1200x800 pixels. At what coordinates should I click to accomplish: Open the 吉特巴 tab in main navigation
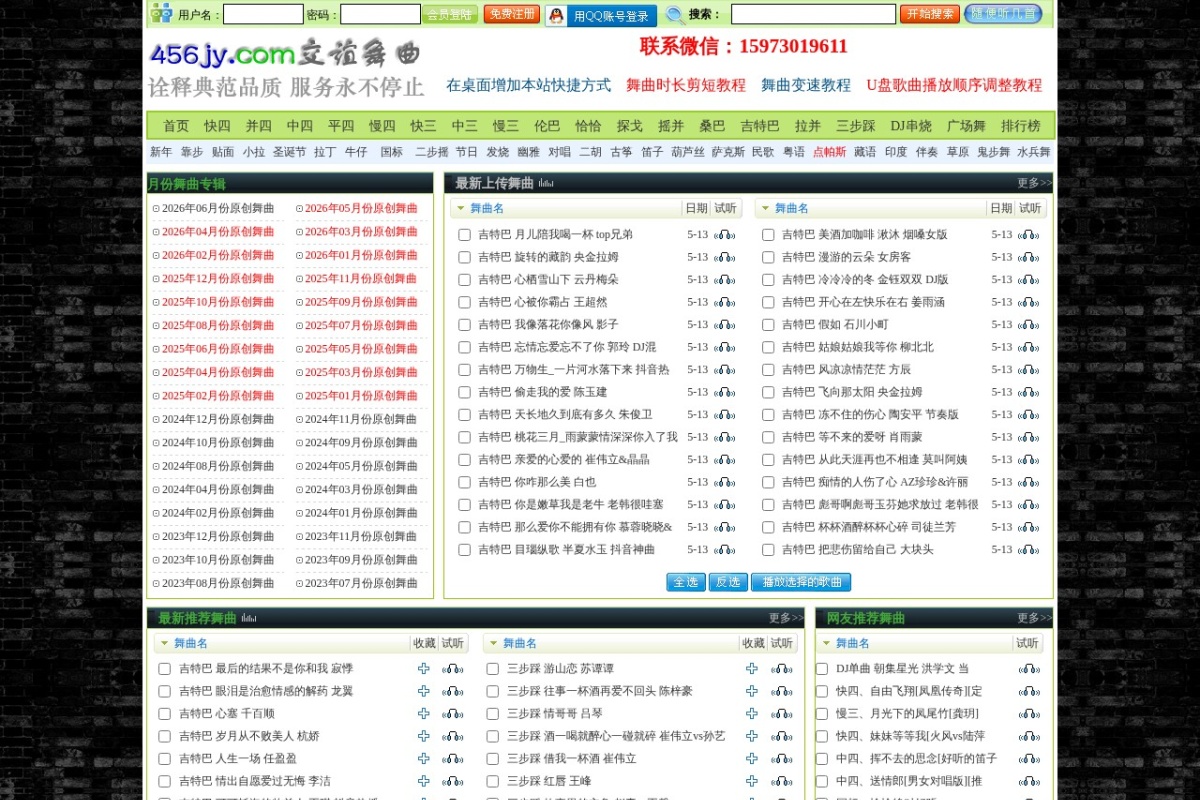tap(759, 126)
